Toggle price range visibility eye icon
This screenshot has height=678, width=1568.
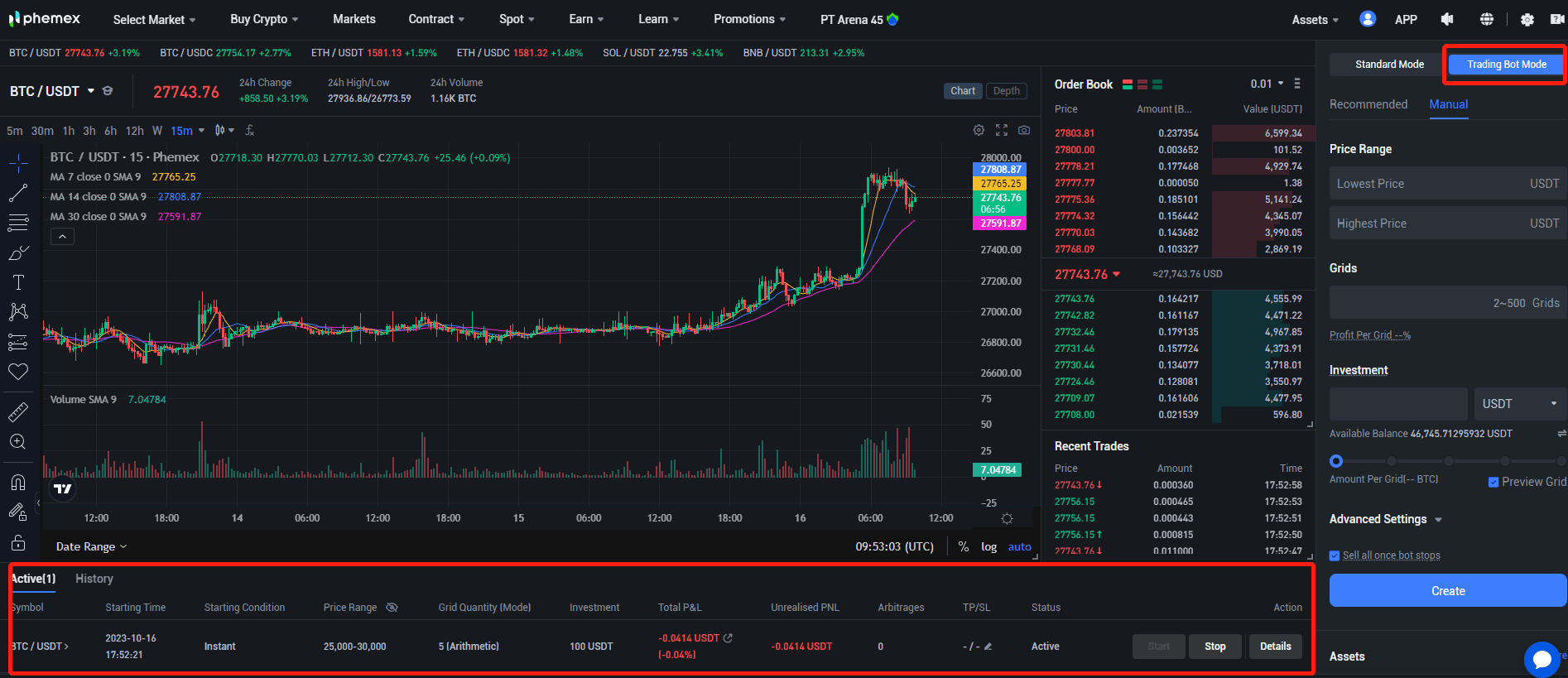[x=392, y=608]
